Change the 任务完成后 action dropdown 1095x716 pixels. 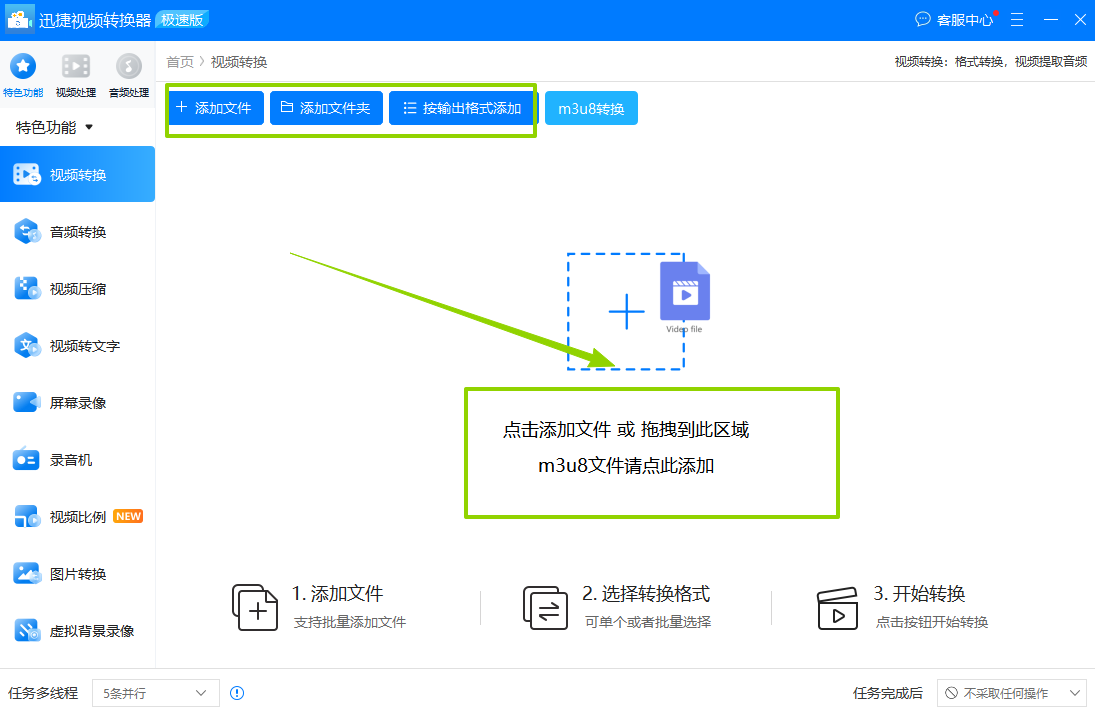pos(1012,693)
